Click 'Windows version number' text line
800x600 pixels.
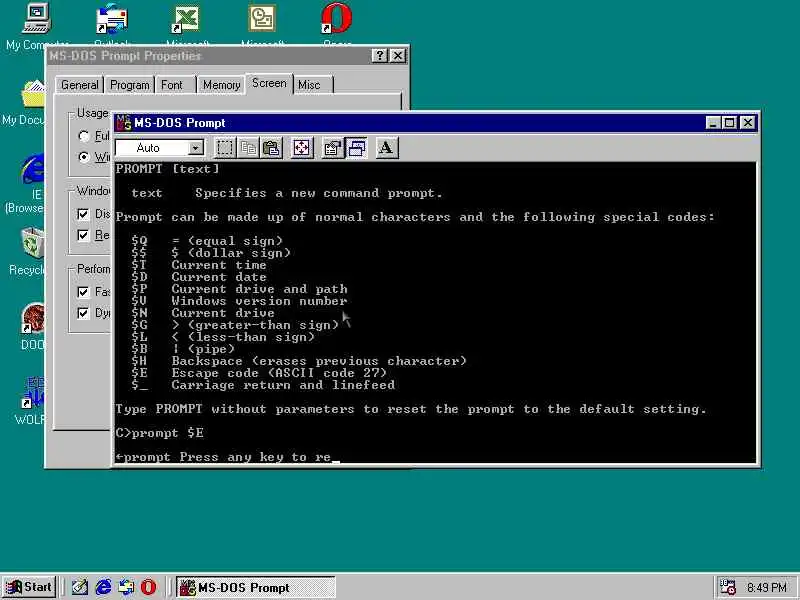[x=259, y=301]
